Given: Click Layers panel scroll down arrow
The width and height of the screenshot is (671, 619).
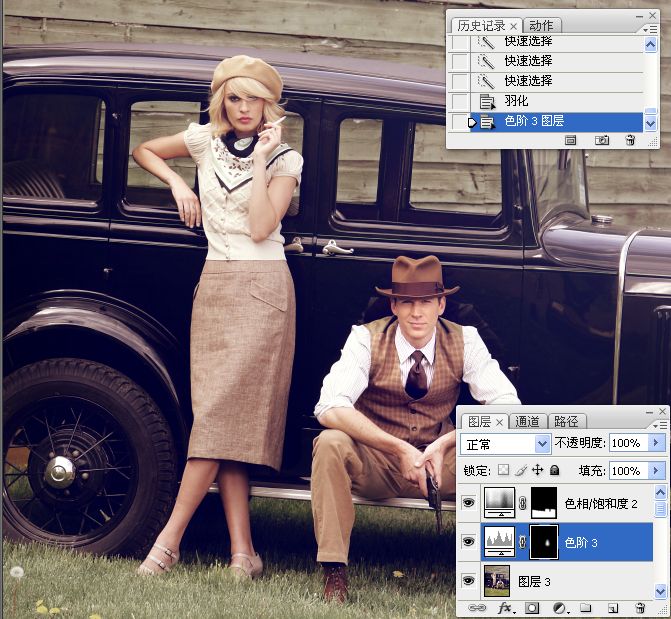Looking at the screenshot, I should (x=660, y=592).
